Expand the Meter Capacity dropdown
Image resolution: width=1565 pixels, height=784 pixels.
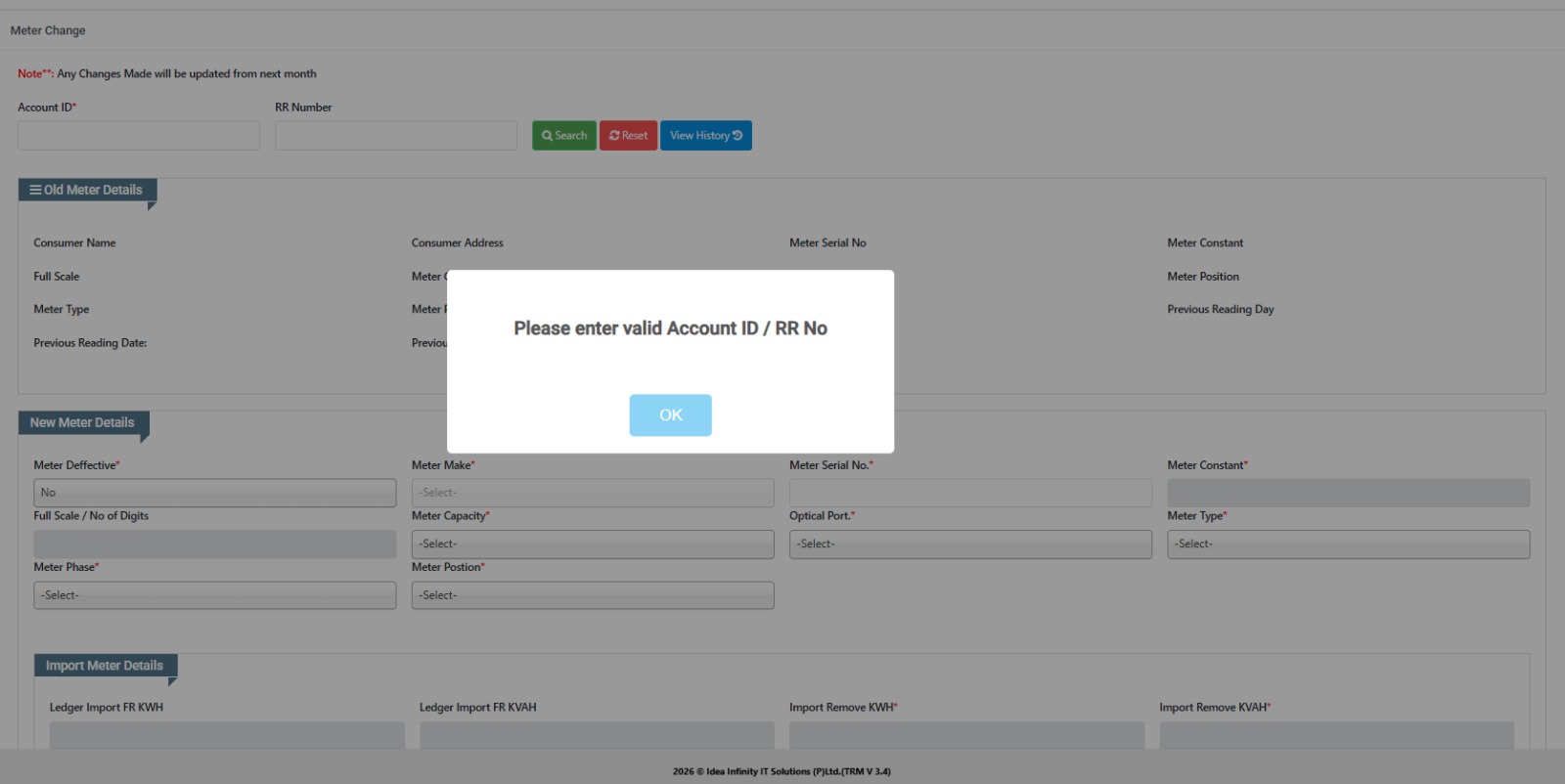click(x=593, y=544)
